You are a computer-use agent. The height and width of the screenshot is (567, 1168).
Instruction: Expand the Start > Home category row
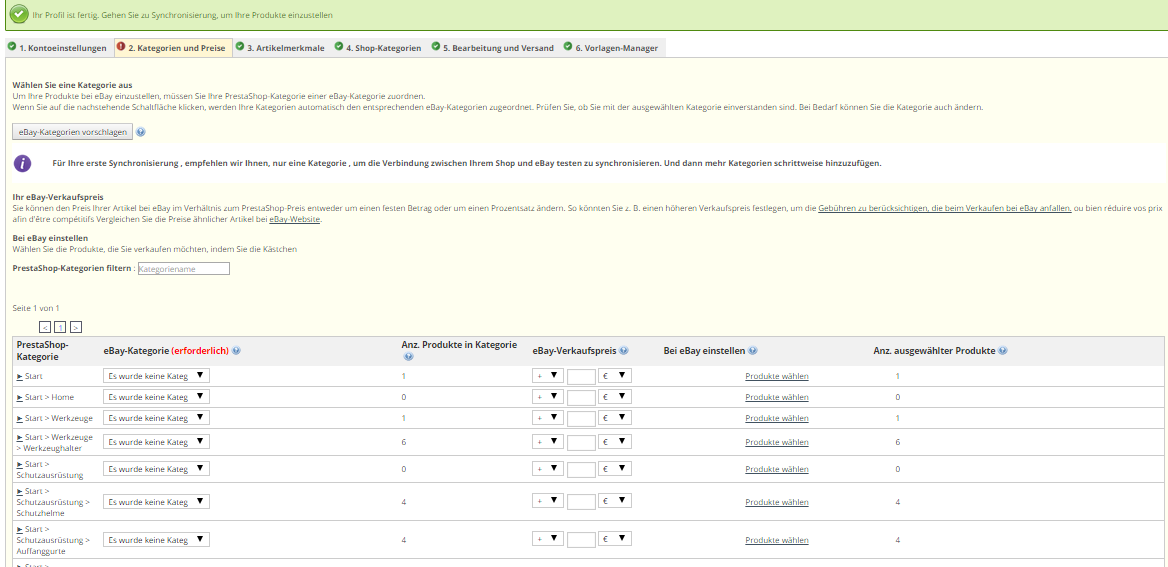(19, 397)
